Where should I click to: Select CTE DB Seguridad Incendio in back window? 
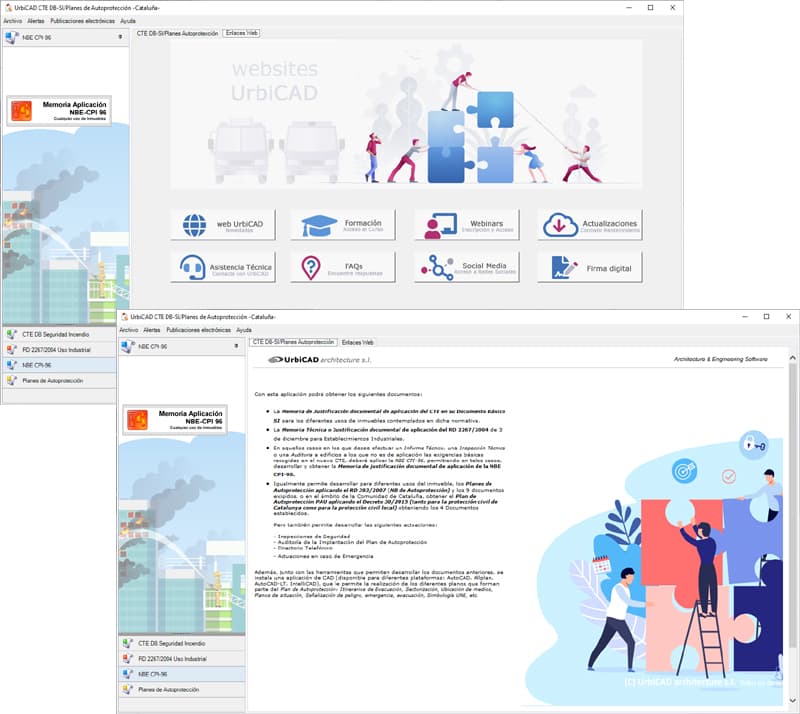59,334
